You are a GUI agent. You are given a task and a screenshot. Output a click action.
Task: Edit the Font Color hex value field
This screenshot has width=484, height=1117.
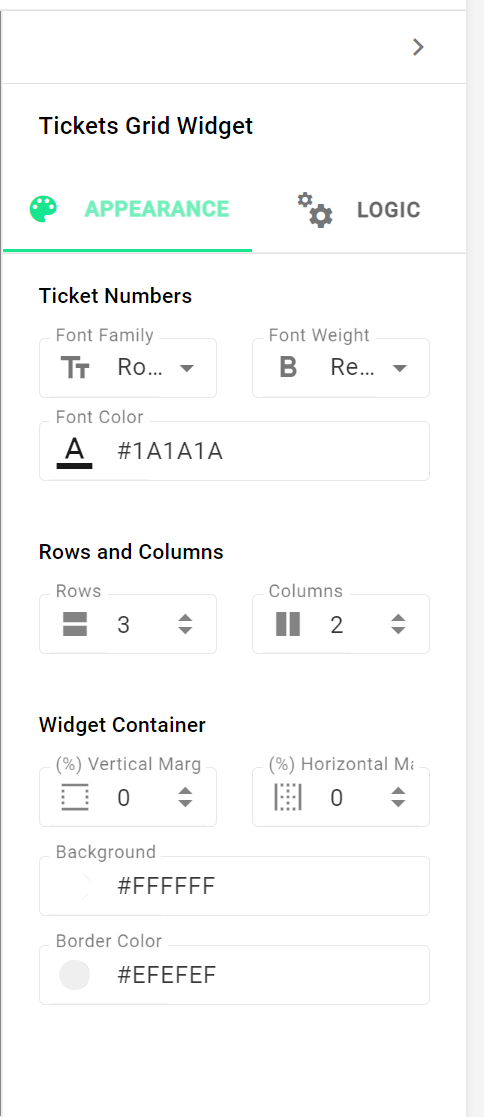coord(235,451)
